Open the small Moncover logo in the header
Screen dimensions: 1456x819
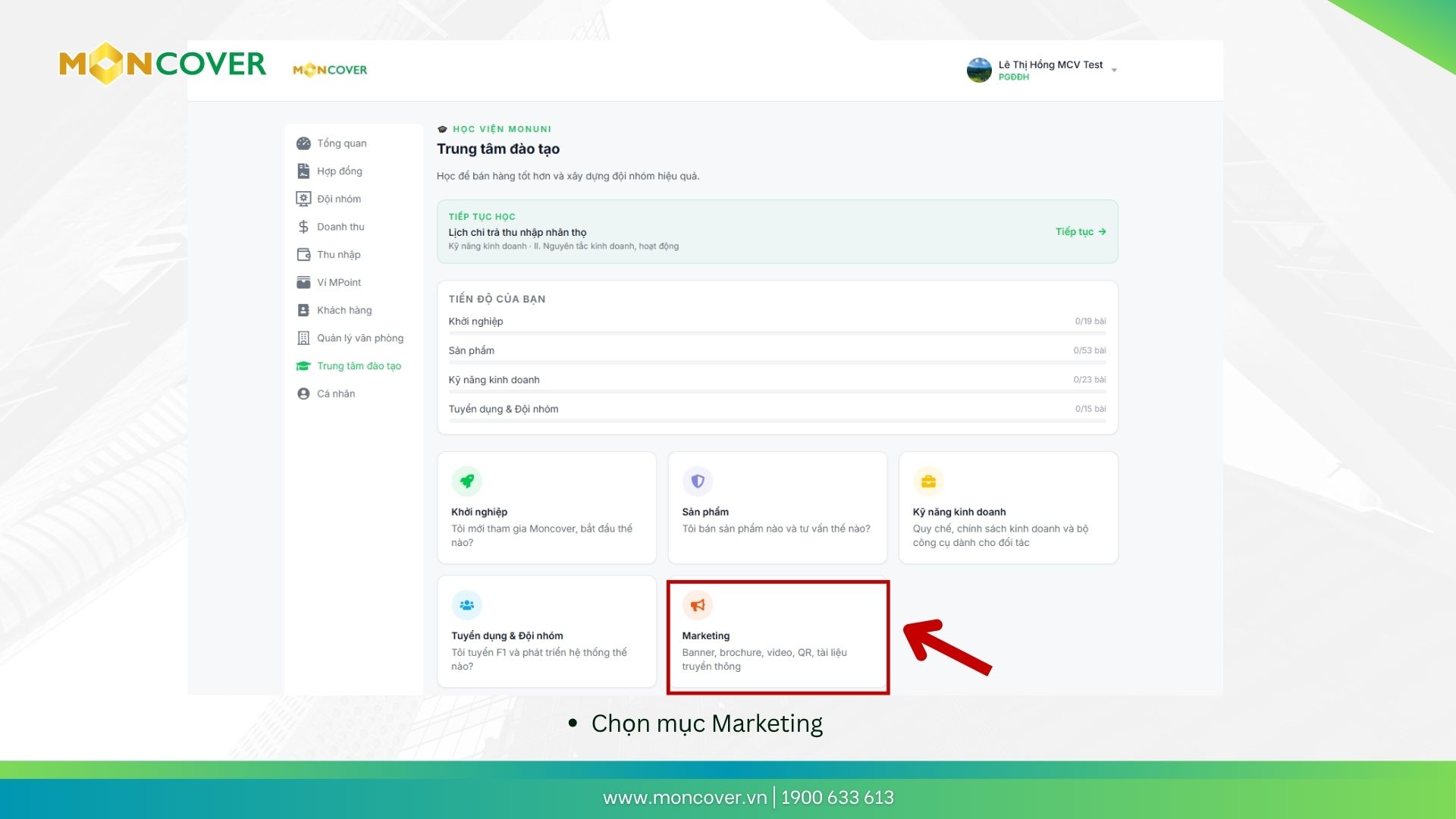[x=330, y=70]
